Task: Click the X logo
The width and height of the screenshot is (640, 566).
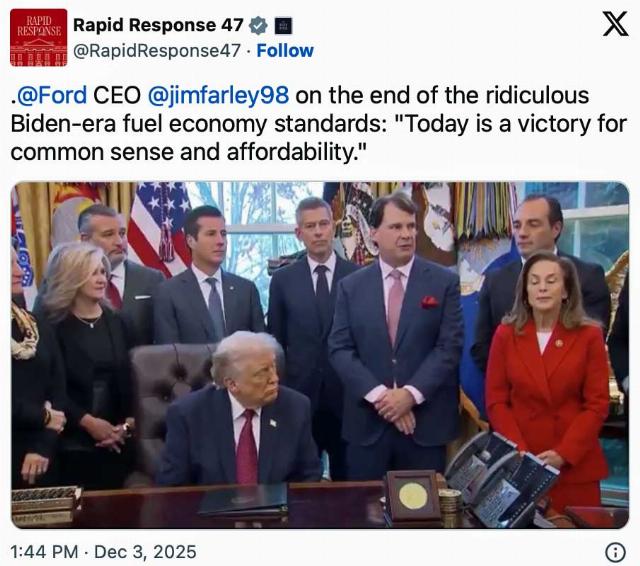Action: click(615, 24)
